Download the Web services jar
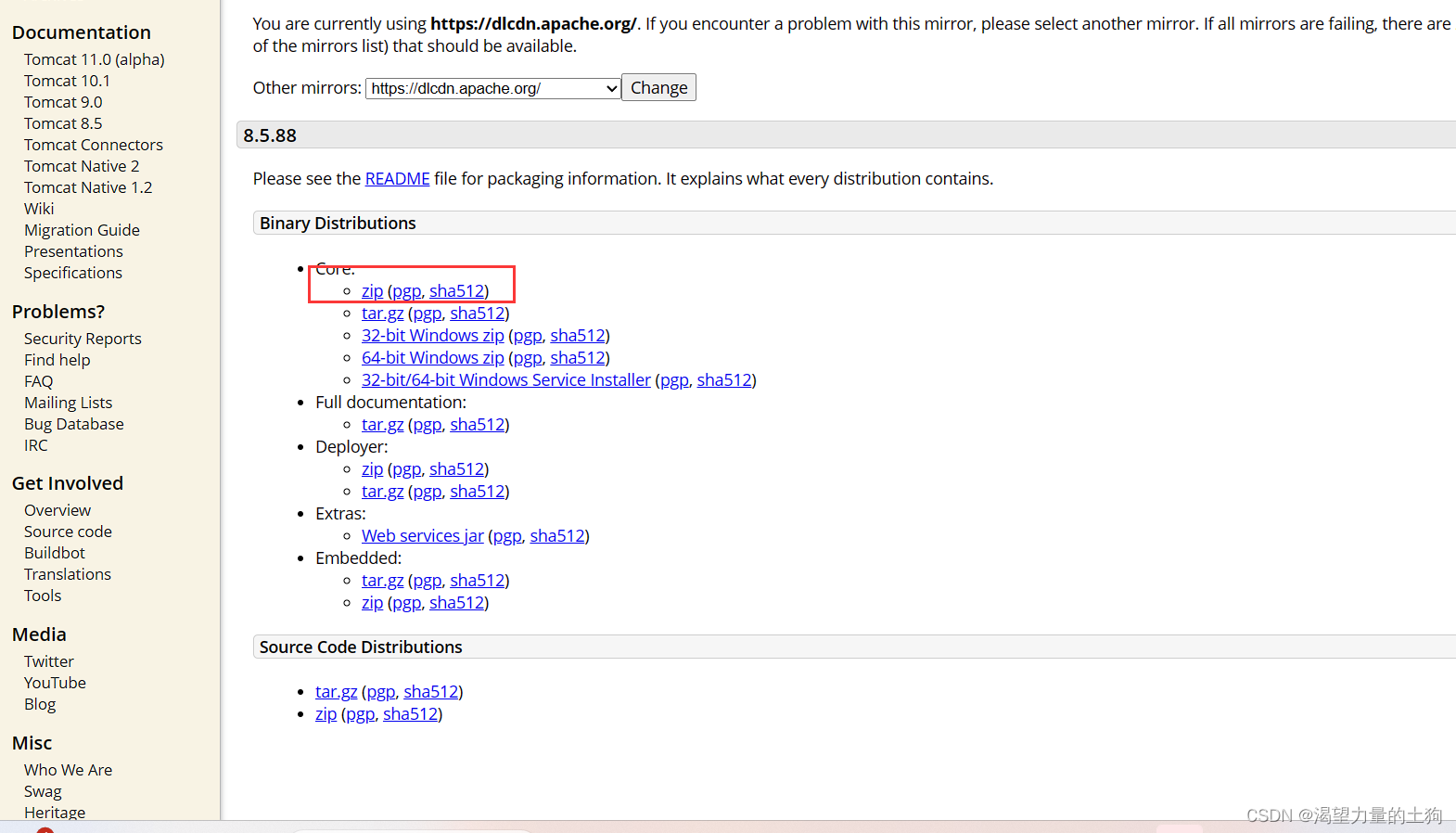The width and height of the screenshot is (1456, 833). (423, 536)
